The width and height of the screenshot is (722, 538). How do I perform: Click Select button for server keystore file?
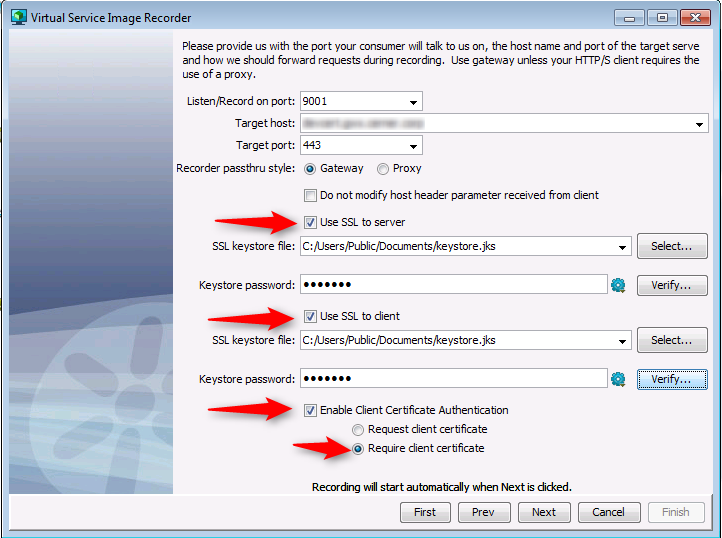(672, 246)
